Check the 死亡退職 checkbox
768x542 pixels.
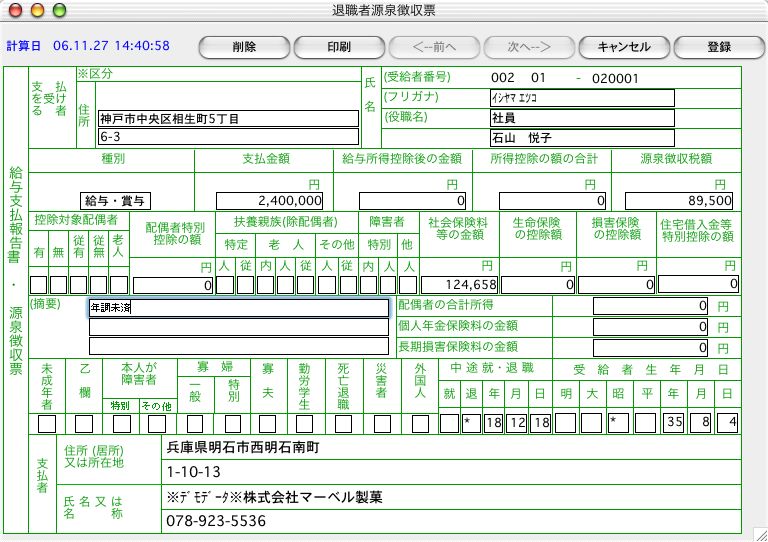(343, 423)
